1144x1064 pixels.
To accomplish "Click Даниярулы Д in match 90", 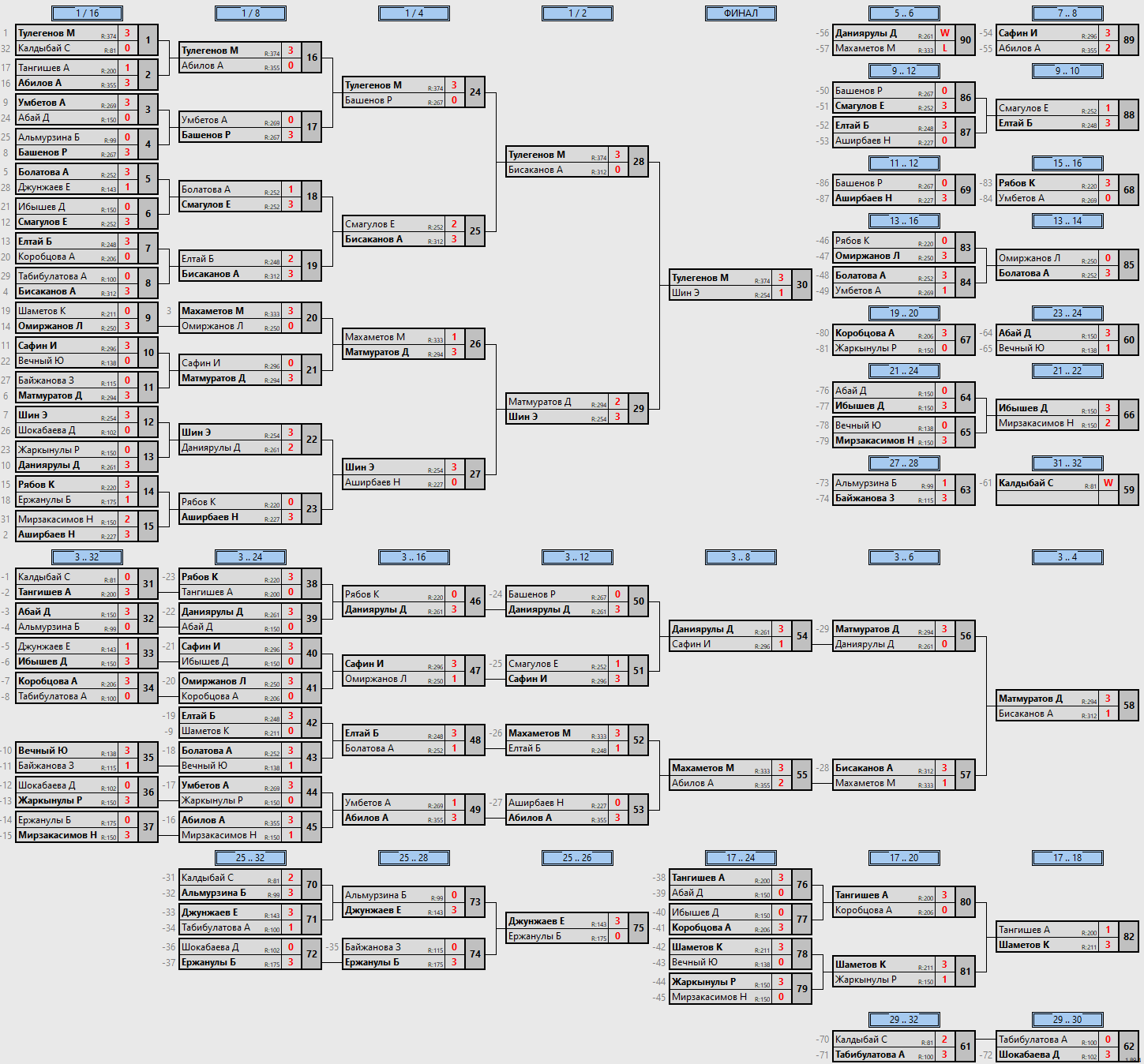I will [866, 33].
